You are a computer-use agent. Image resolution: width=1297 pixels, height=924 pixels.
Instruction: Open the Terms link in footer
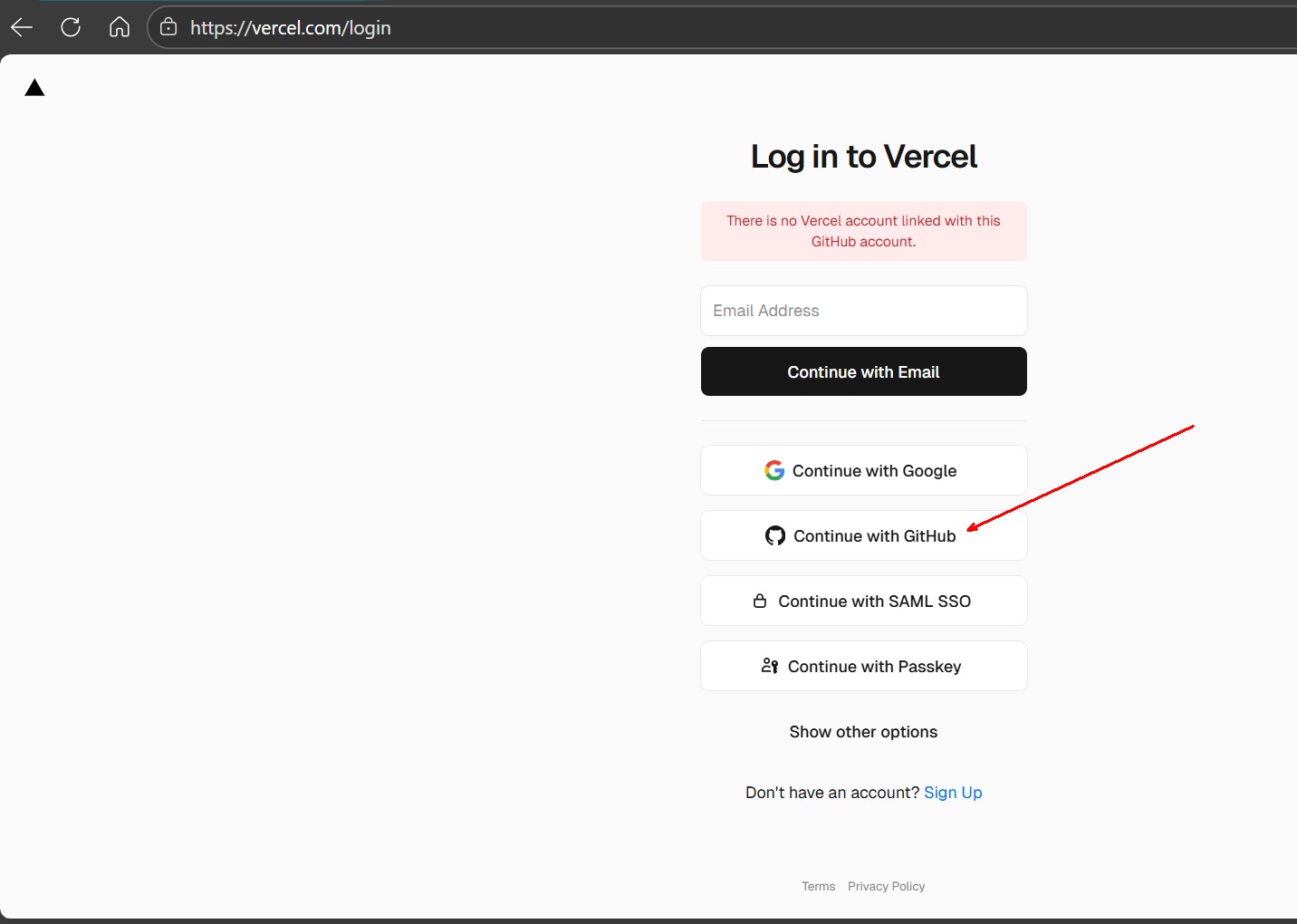click(x=818, y=886)
